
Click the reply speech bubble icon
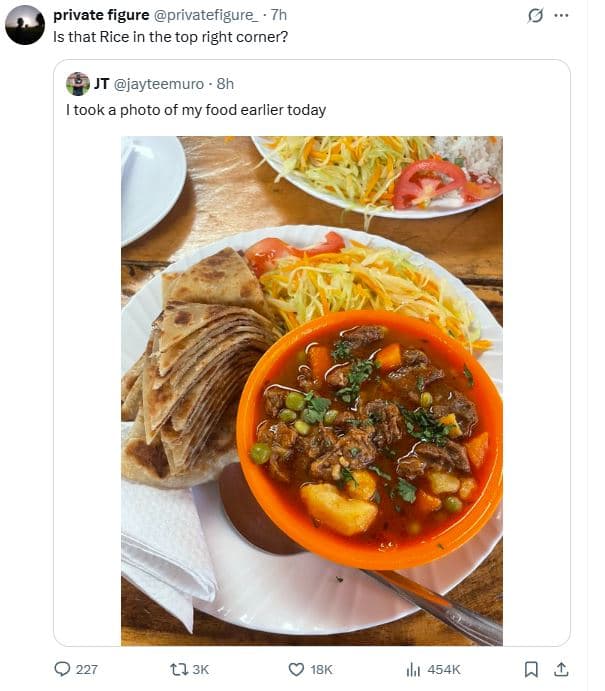62,669
